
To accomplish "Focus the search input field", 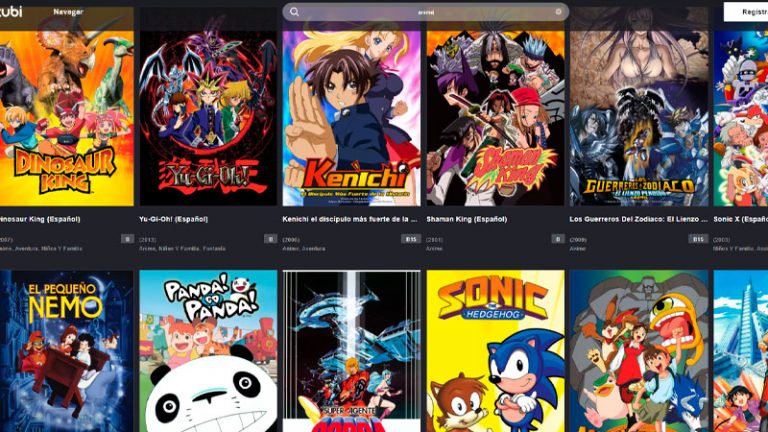I will 425,12.
